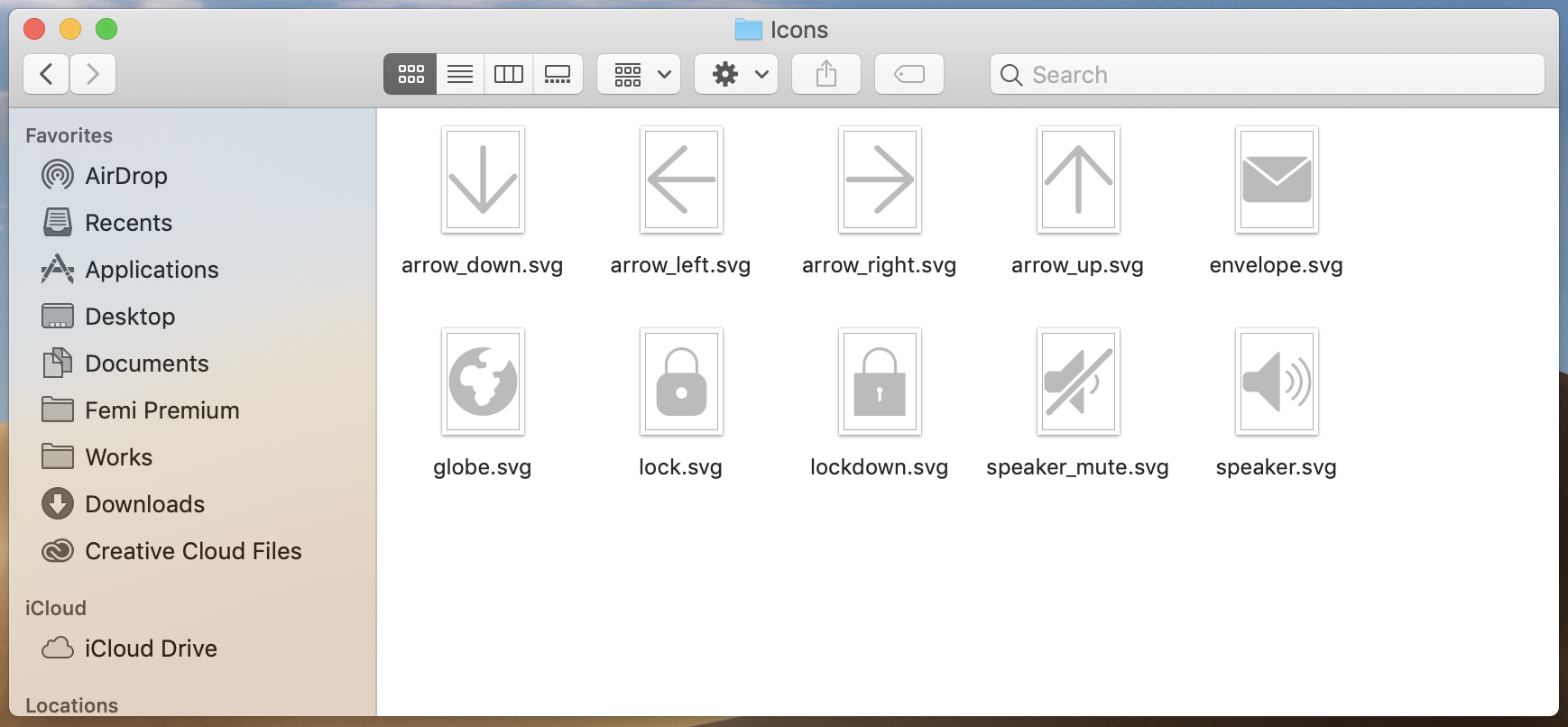Switch to icon view
Image resolution: width=1568 pixels, height=727 pixels.
(x=410, y=74)
